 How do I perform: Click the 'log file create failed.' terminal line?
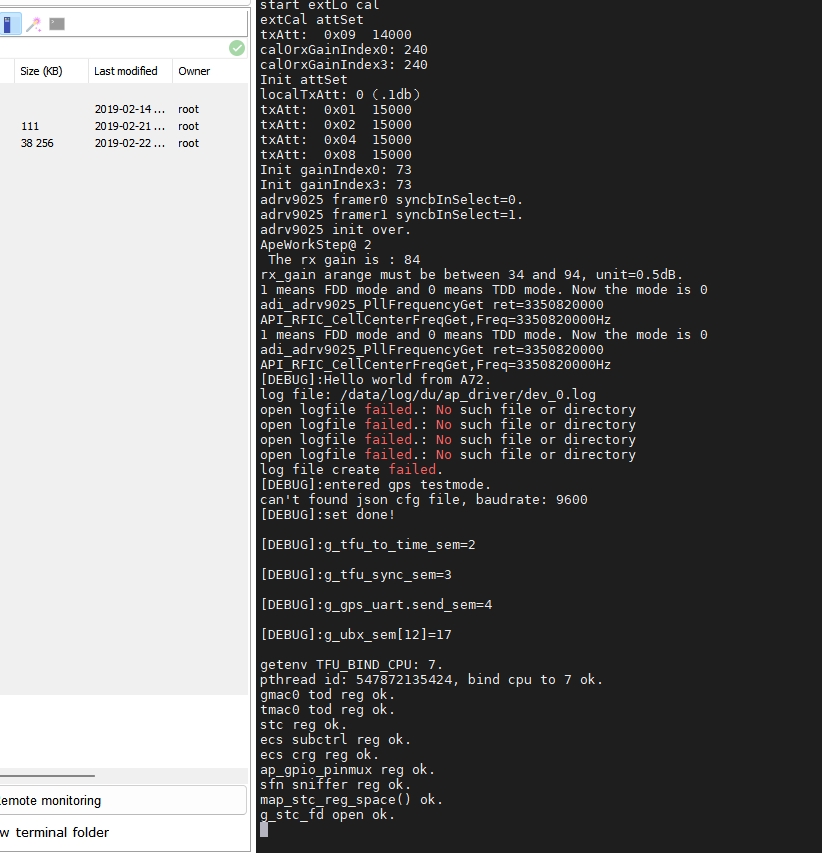pyautogui.click(x=351, y=469)
